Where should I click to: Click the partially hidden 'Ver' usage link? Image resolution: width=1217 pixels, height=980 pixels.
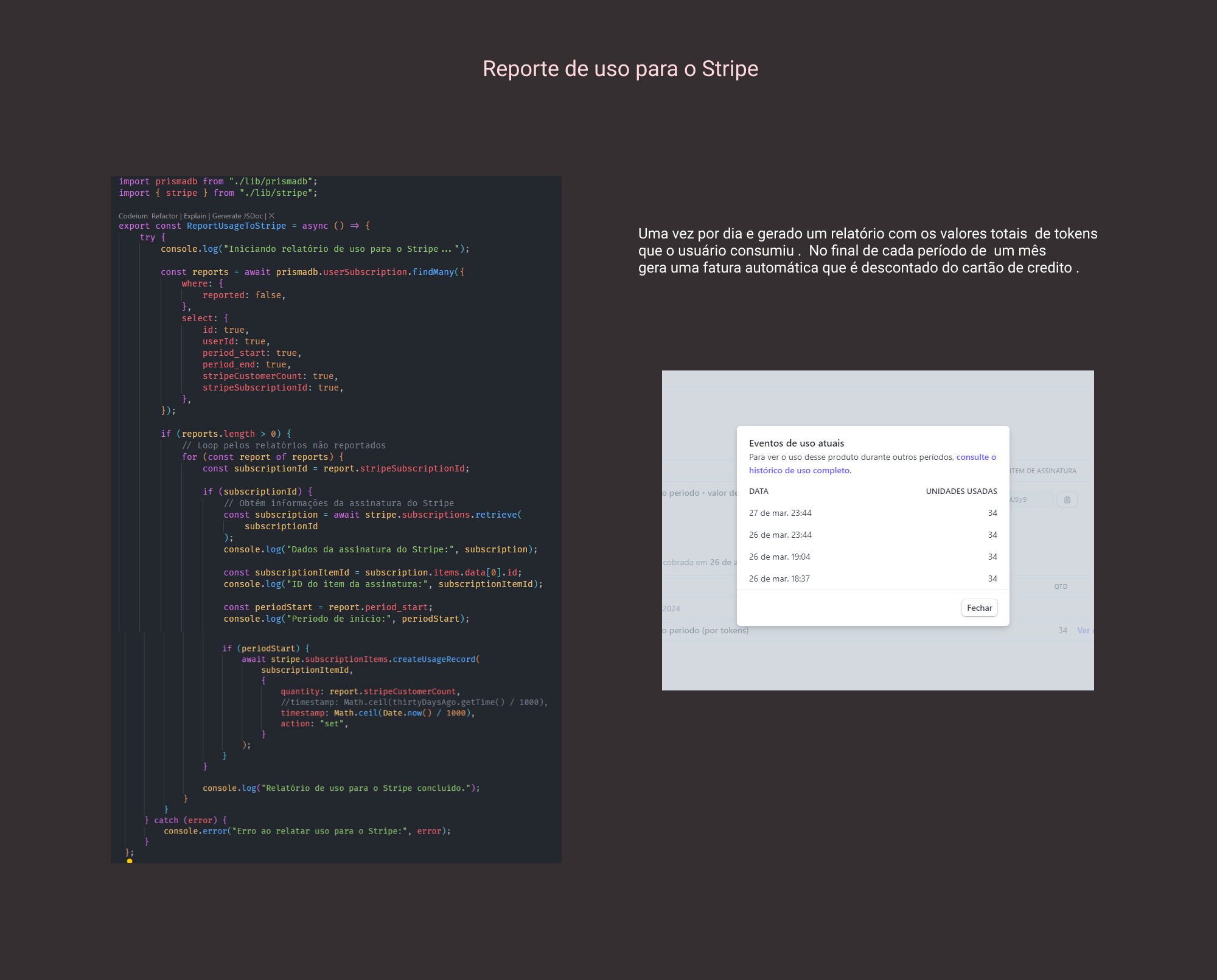1084,630
